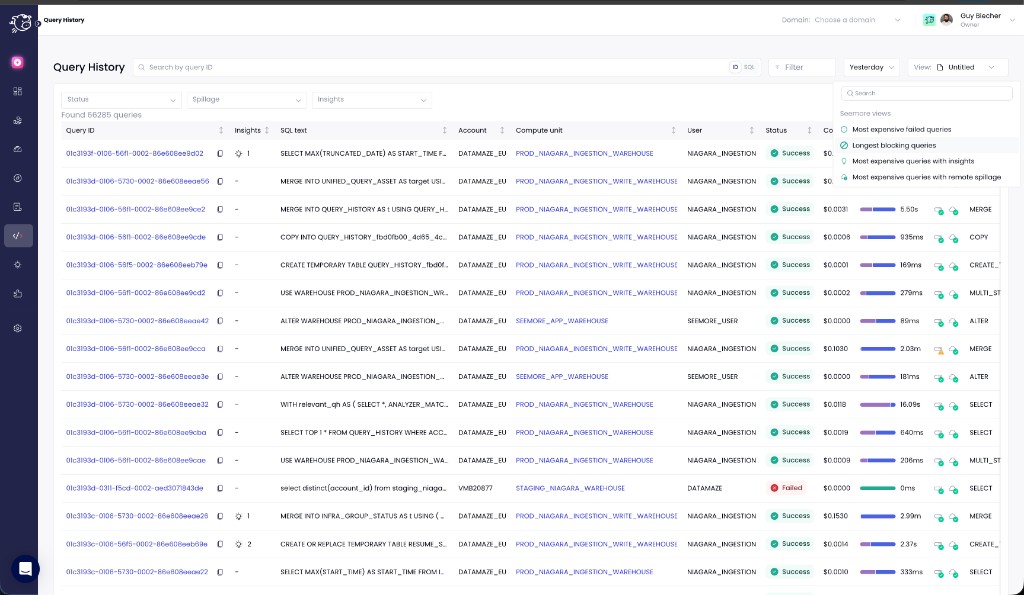This screenshot has width=1024, height=595.
Task: Switch search mode to SQL
Action: pos(749,67)
